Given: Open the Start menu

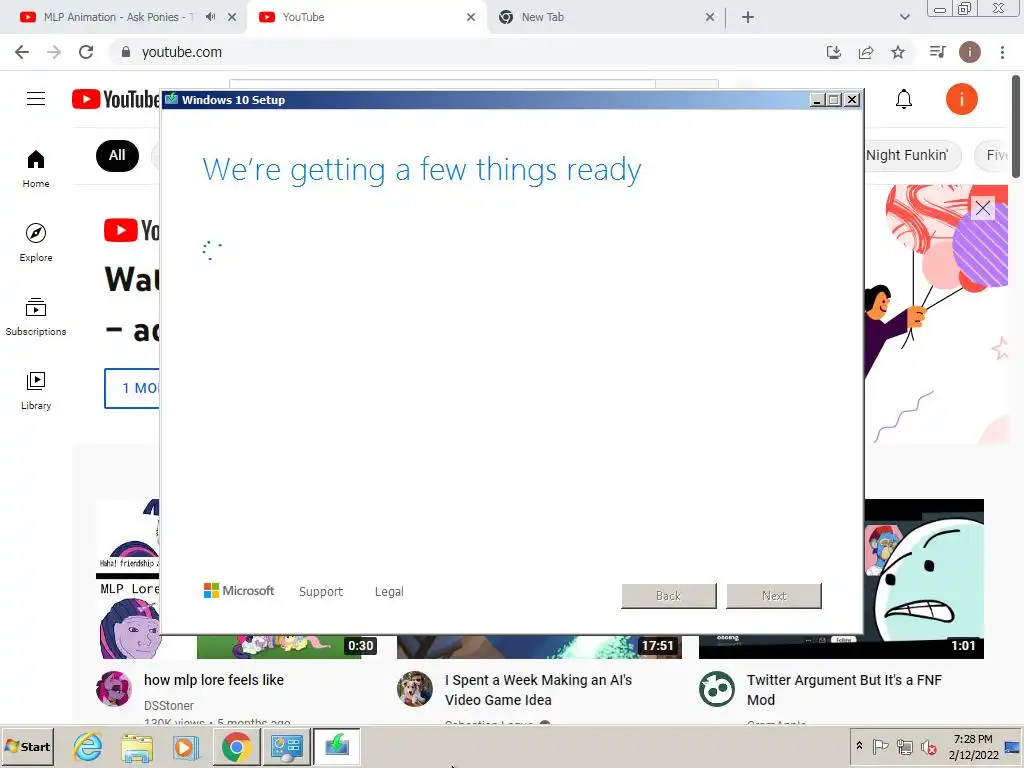Looking at the screenshot, I should (x=27, y=747).
